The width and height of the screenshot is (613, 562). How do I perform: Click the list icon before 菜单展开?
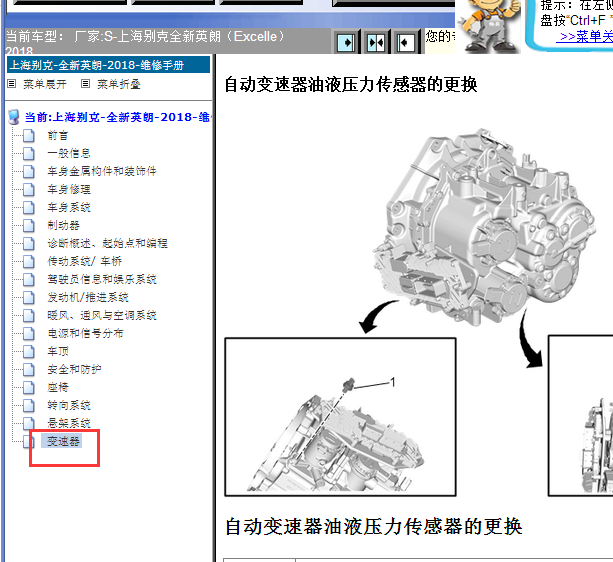(x=12, y=84)
